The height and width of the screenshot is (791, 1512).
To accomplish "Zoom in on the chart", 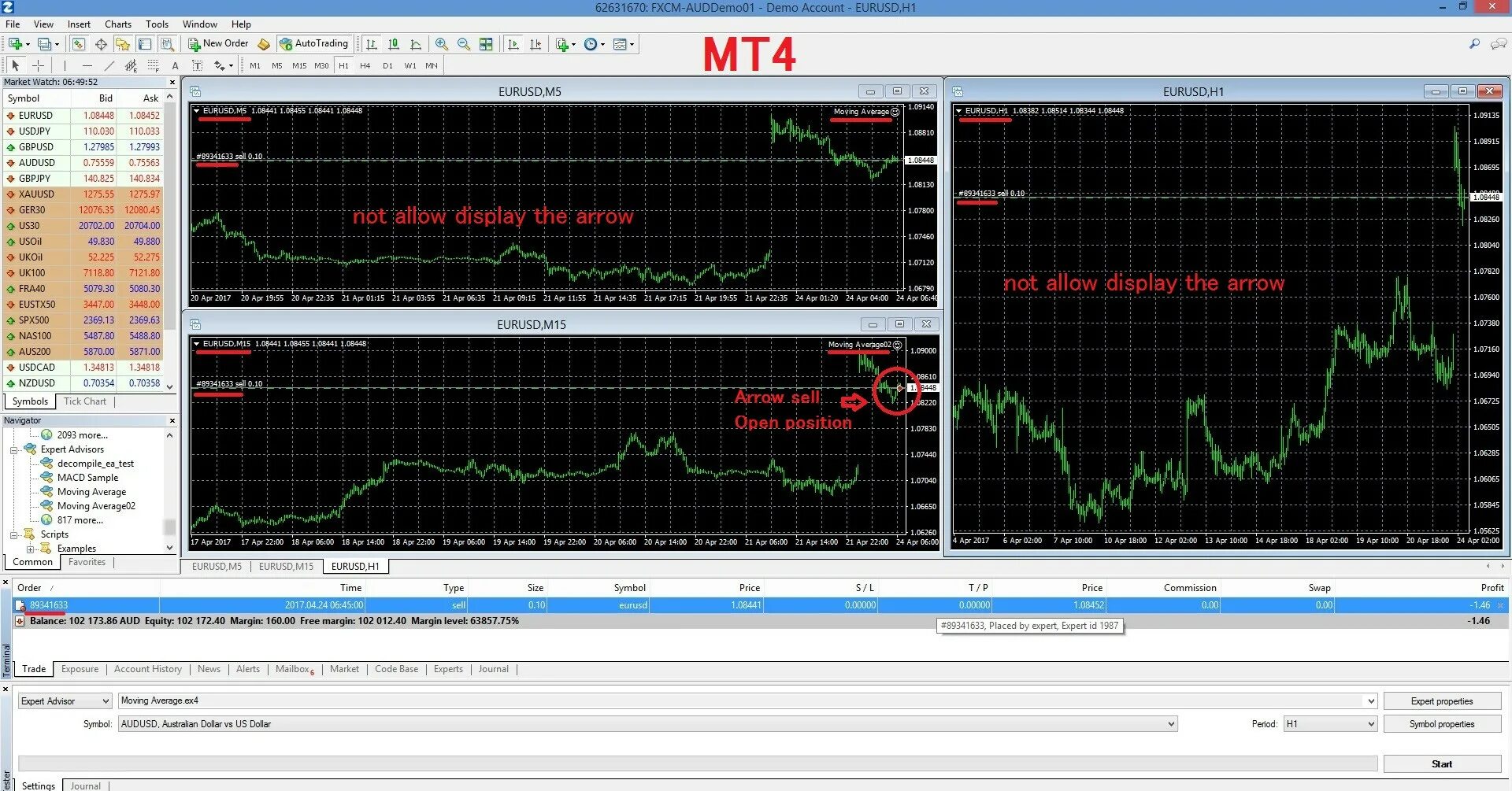I will (442, 44).
